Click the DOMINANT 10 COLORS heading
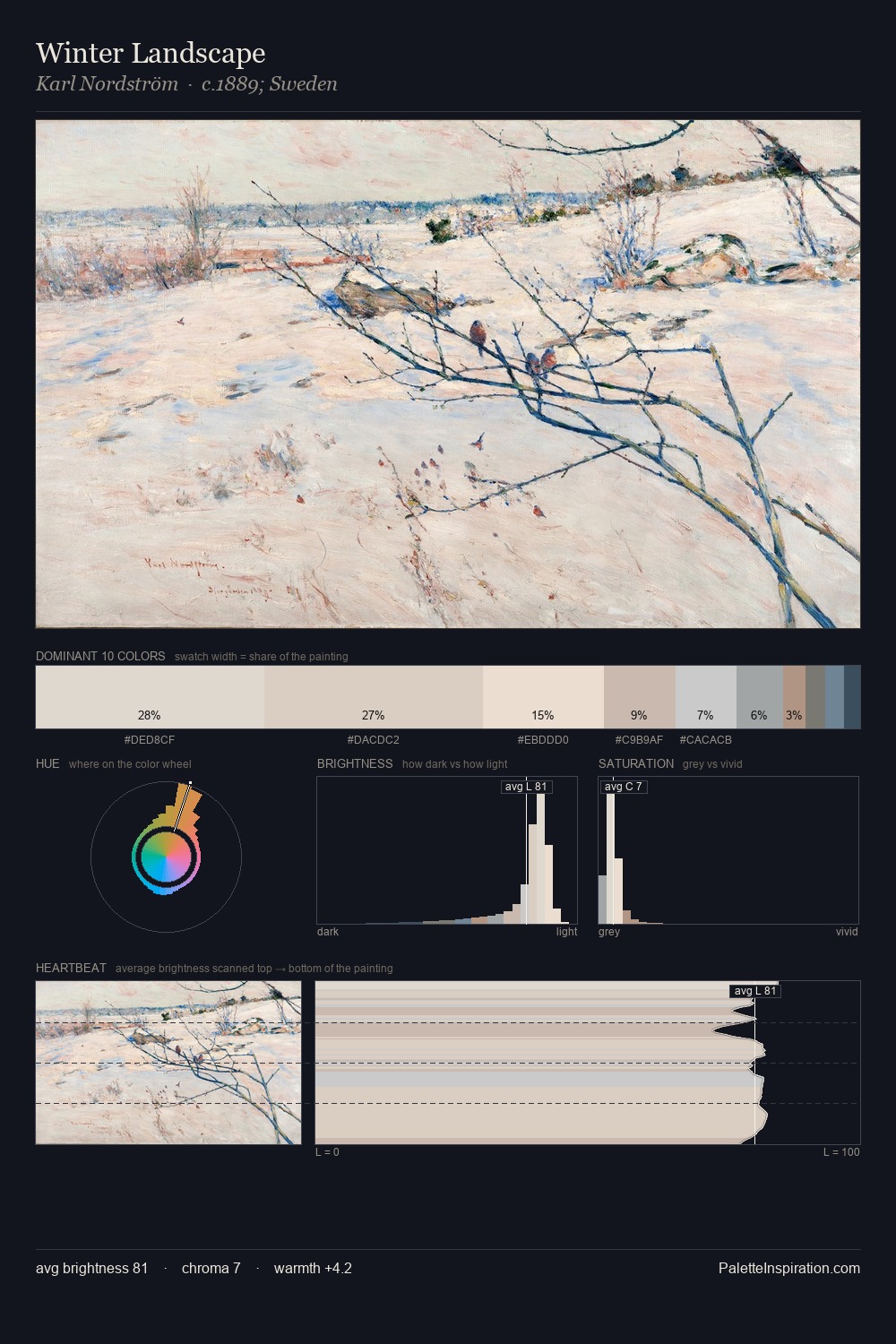Viewport: 896px width, 1344px height. (x=100, y=656)
